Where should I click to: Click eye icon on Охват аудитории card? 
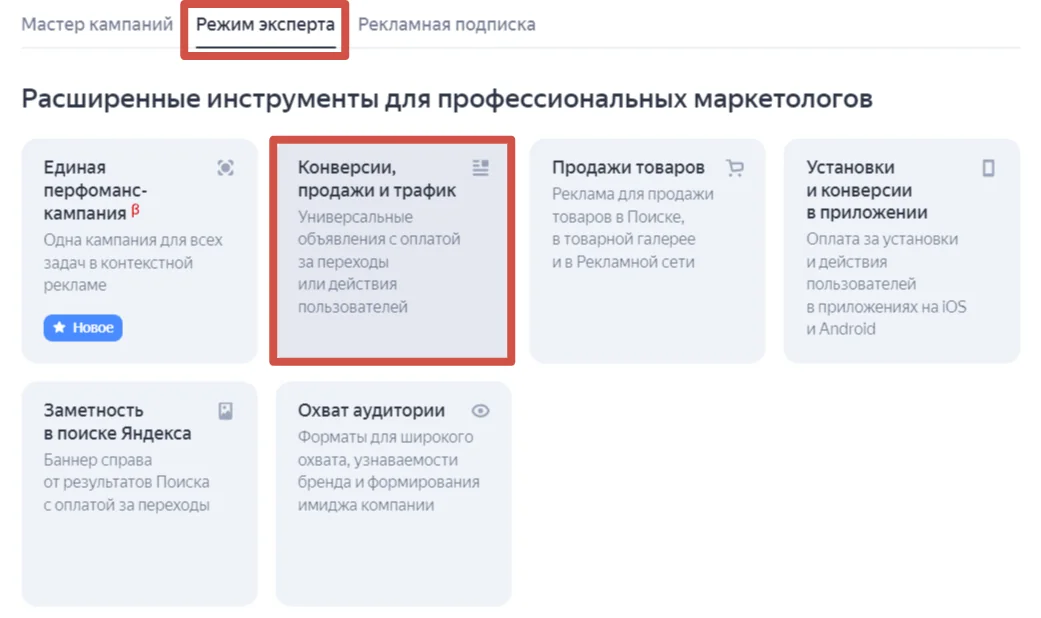coord(481,411)
